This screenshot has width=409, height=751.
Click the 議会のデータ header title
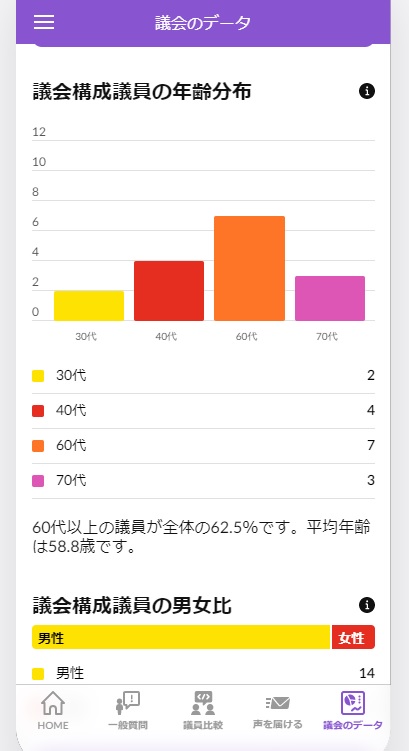point(203,23)
